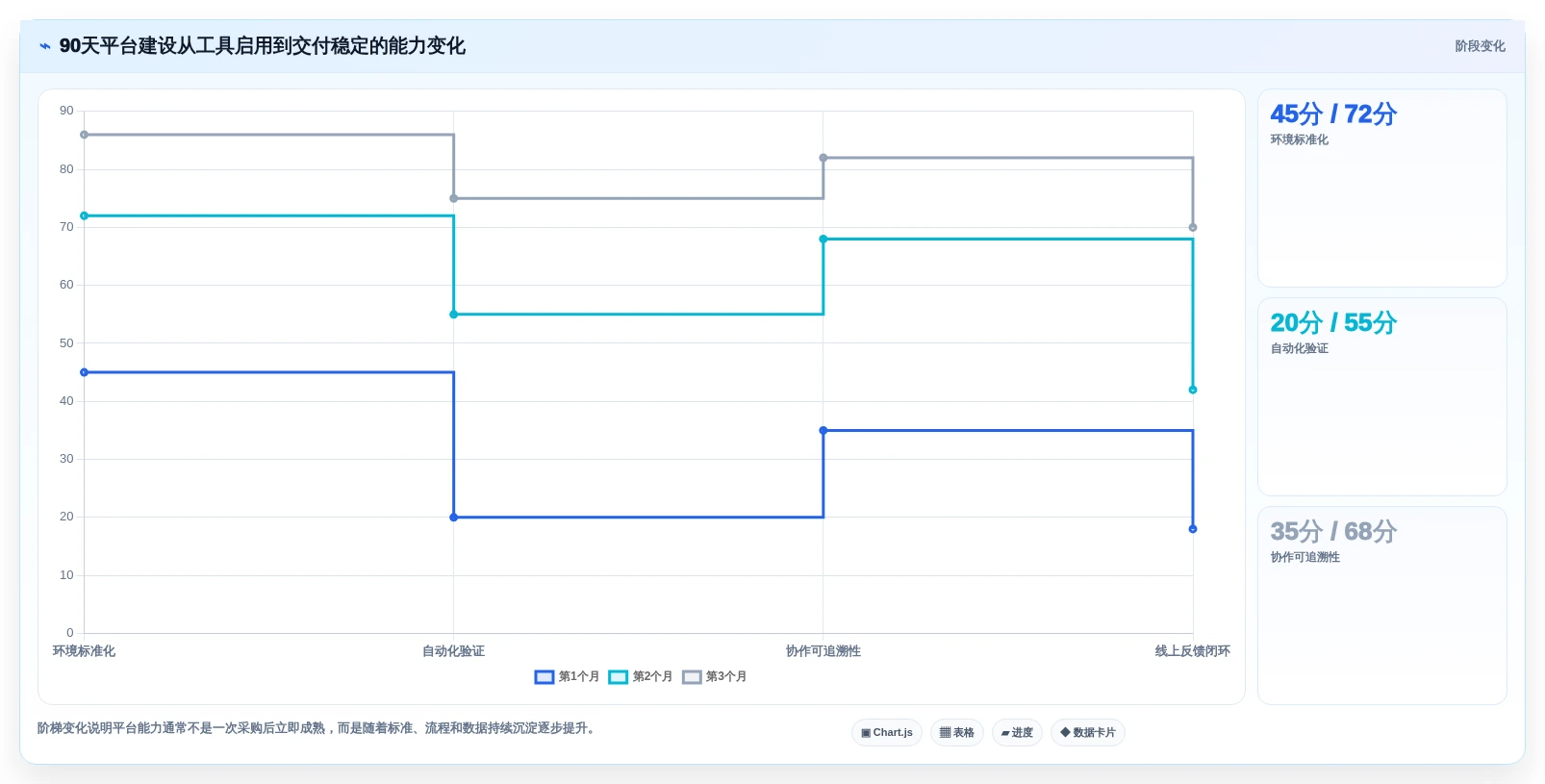Click the 第3个月 point at 线上反馈闭环 (70)
Screen dimensions: 1545x784
1193,227
